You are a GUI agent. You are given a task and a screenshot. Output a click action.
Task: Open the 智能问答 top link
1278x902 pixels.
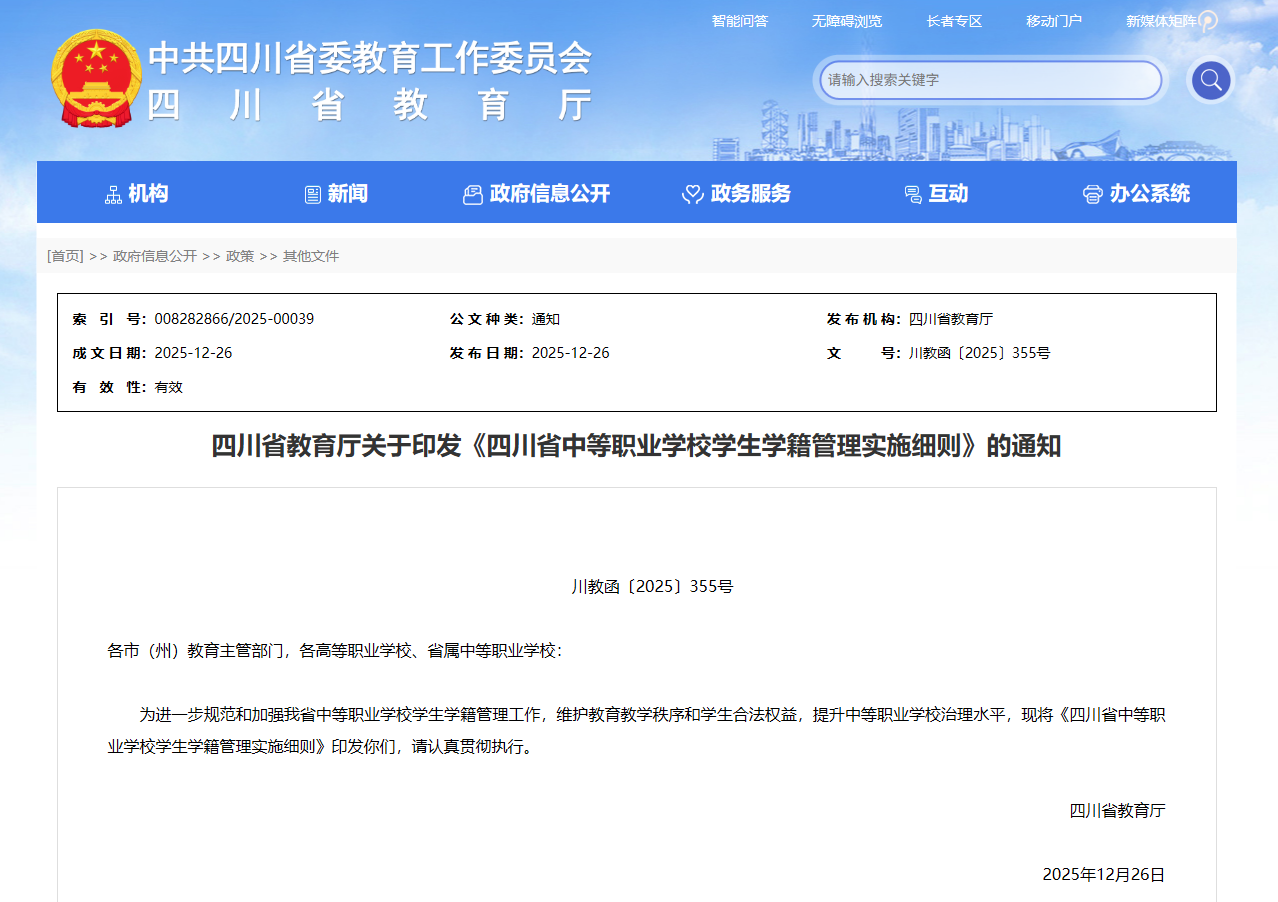[739, 21]
